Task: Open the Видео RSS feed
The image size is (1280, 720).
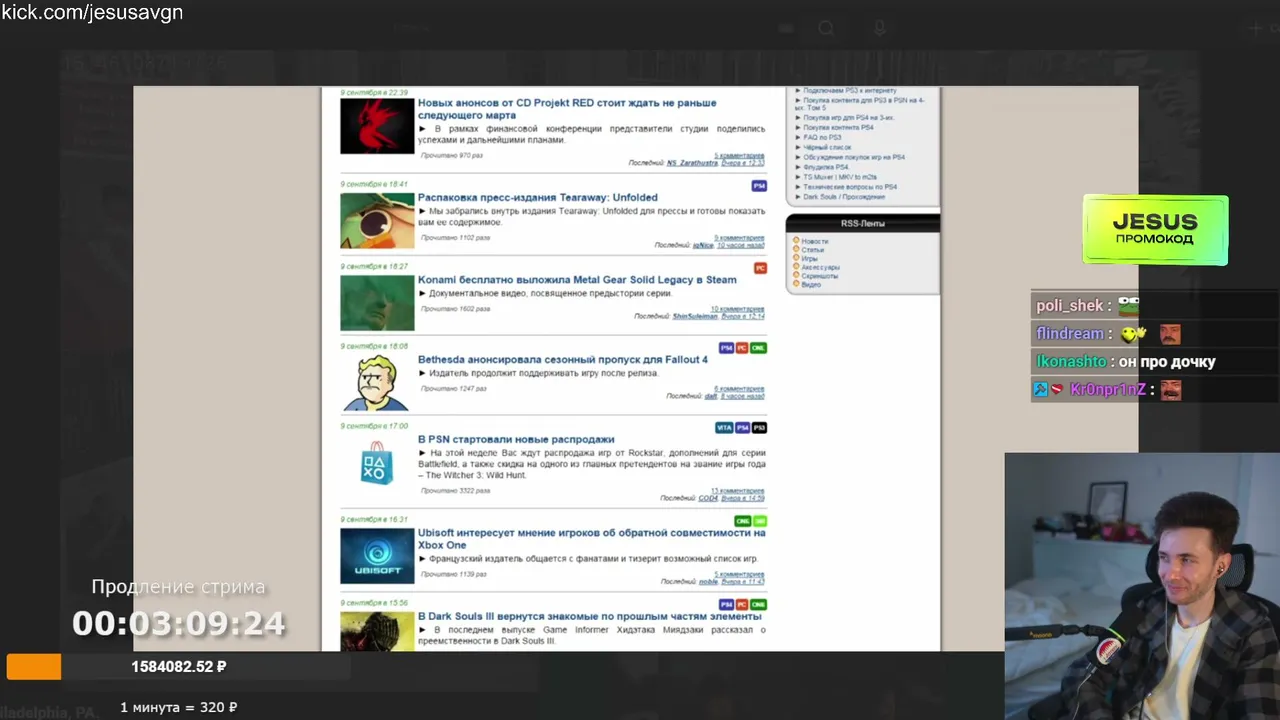Action: point(811,285)
